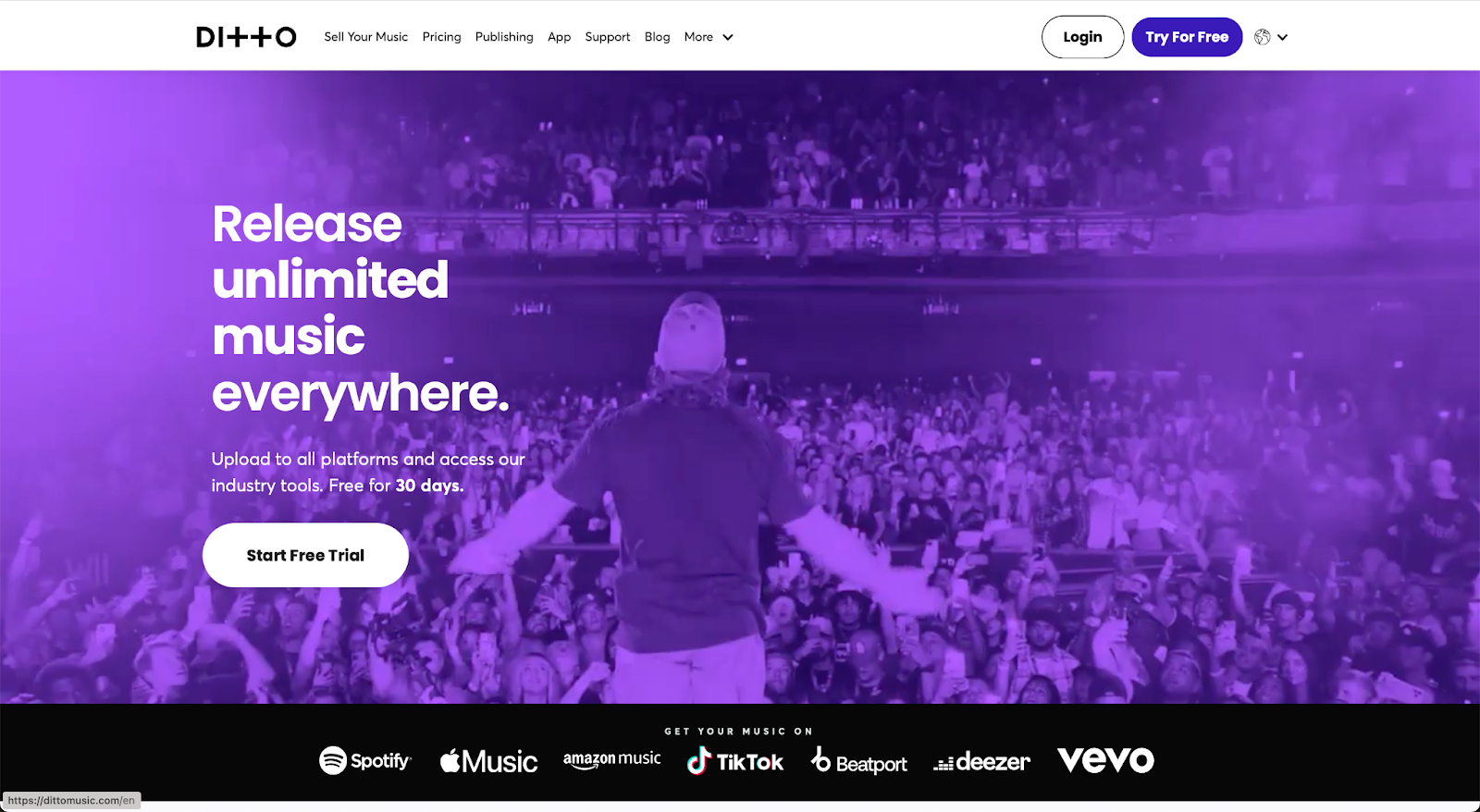Screen dimensions: 1480x812
Task: Expand the language chevron beside globe
Action: coord(1282,37)
